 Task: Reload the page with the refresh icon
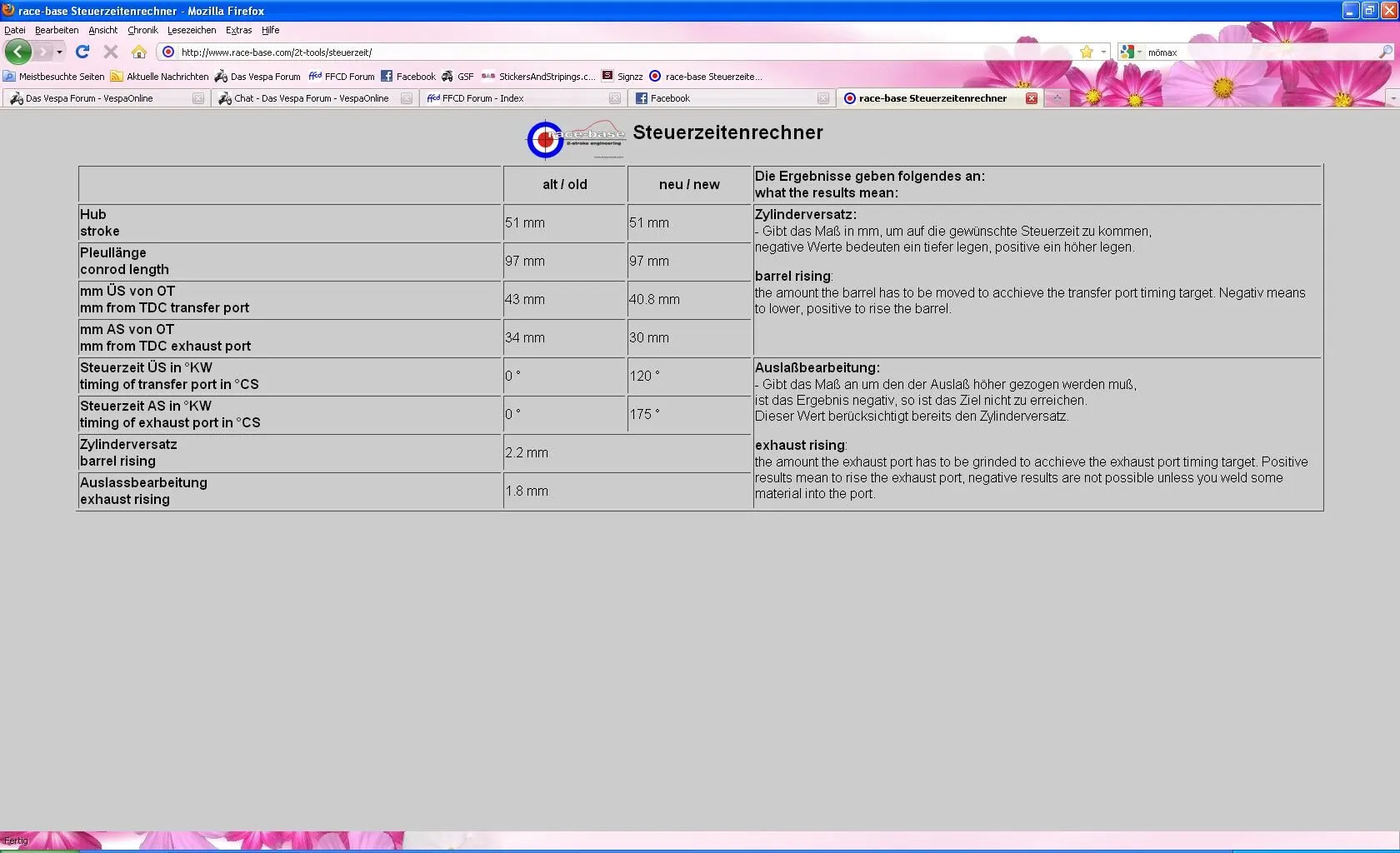[82, 52]
